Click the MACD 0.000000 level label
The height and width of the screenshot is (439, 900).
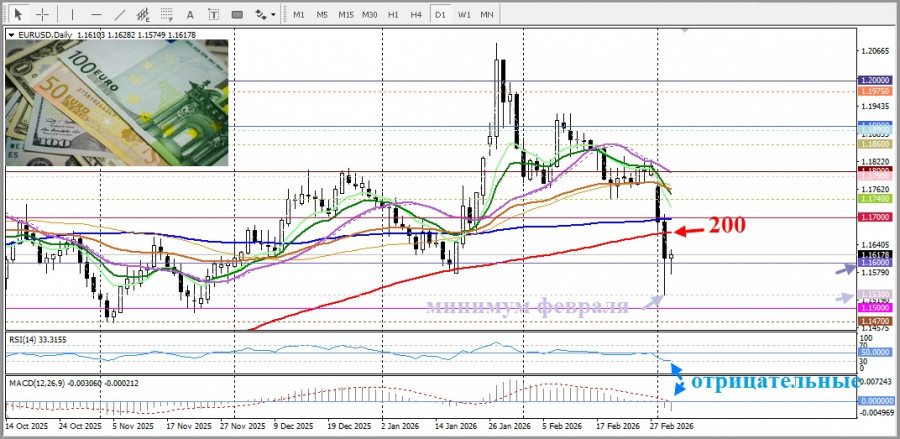[875, 401]
